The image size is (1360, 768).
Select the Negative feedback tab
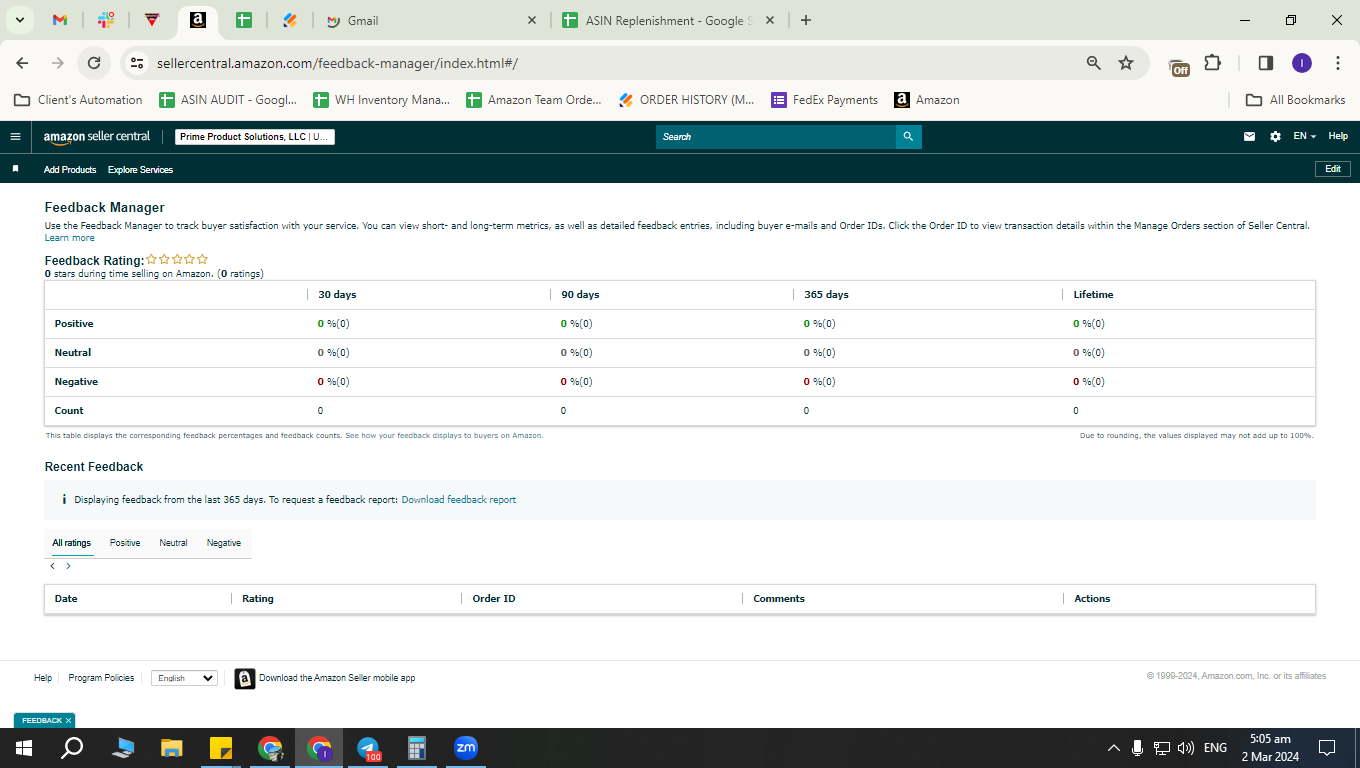tap(224, 543)
